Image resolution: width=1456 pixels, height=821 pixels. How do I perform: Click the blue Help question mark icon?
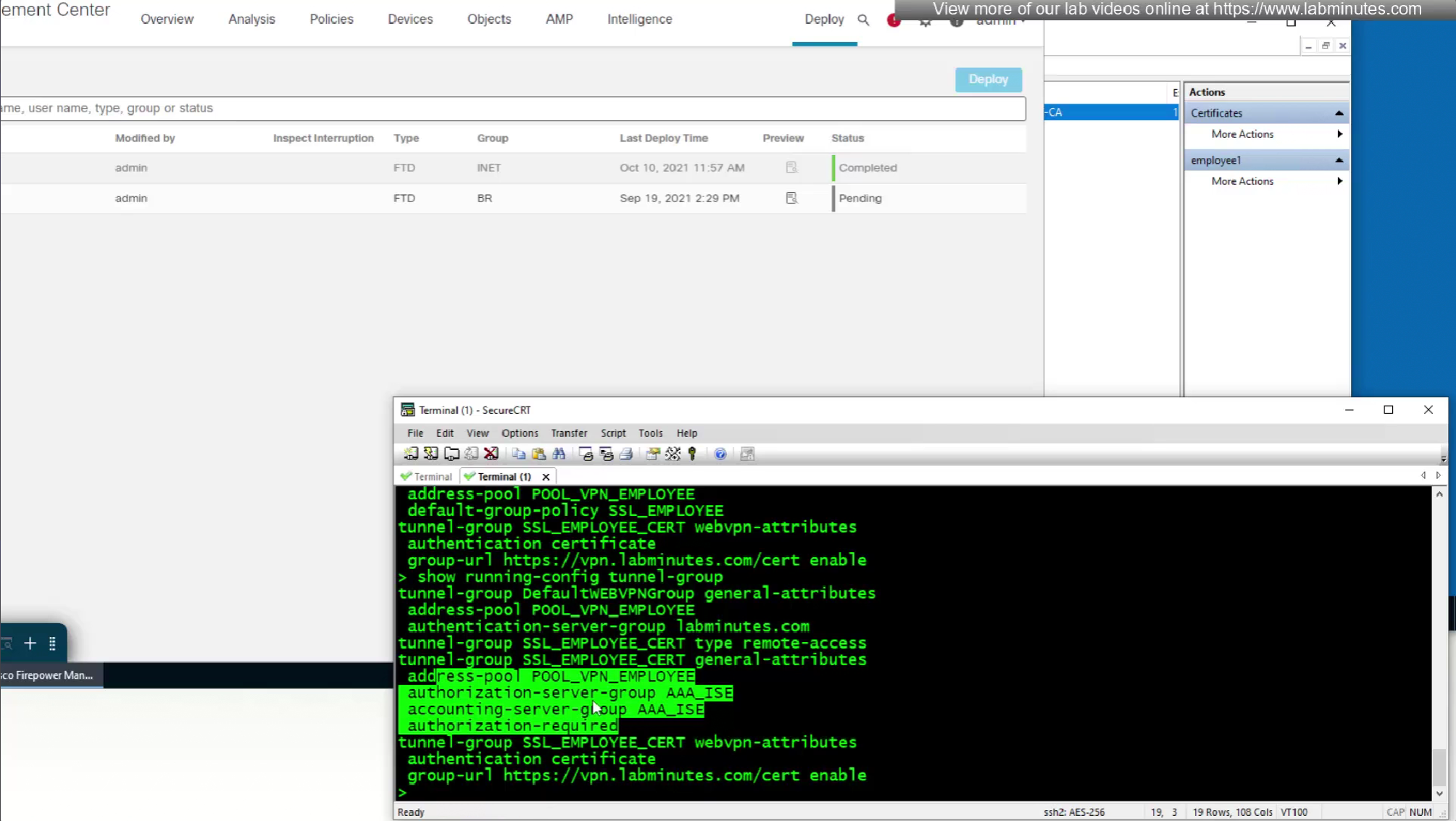[x=720, y=454]
